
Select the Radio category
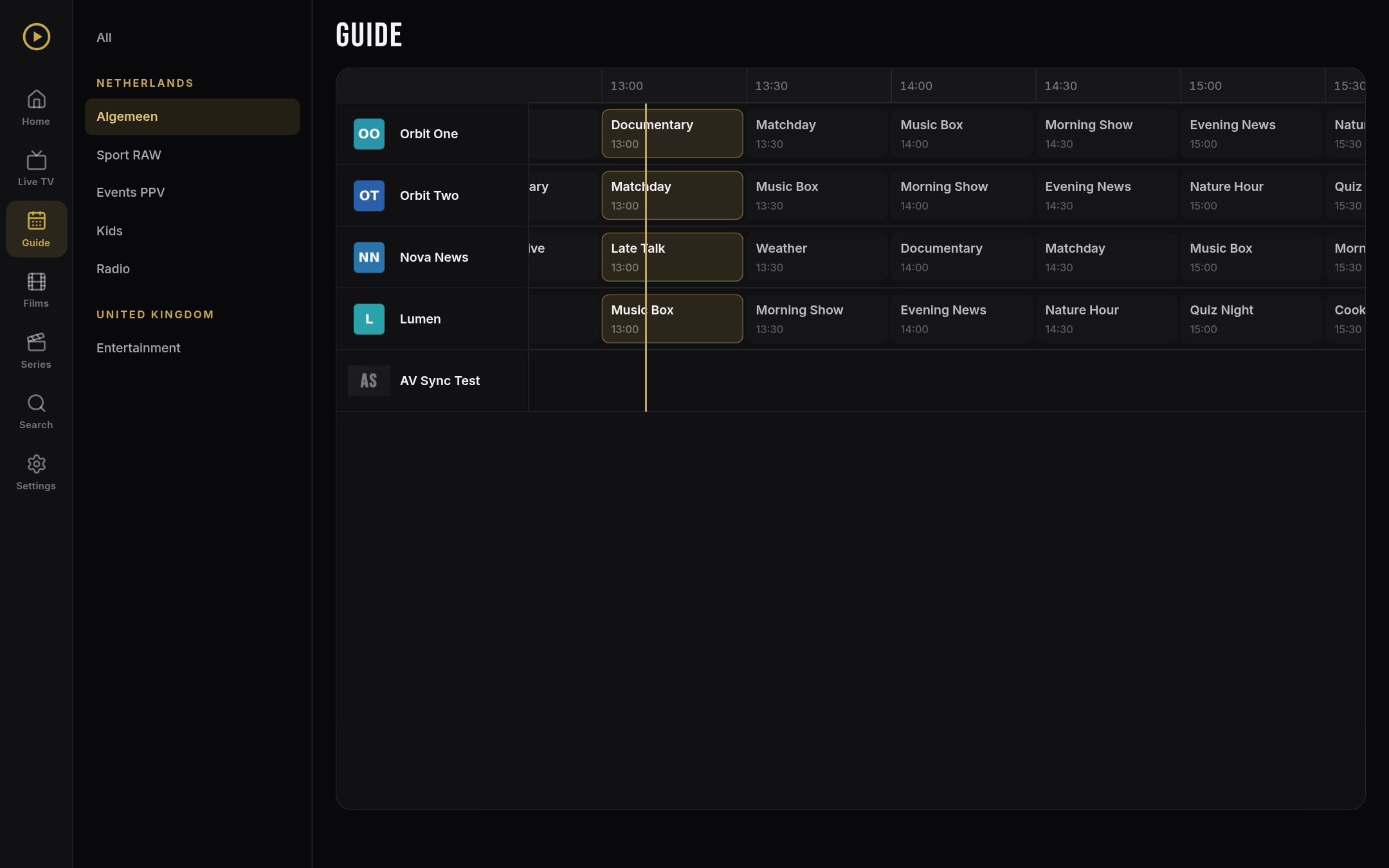tap(192, 269)
